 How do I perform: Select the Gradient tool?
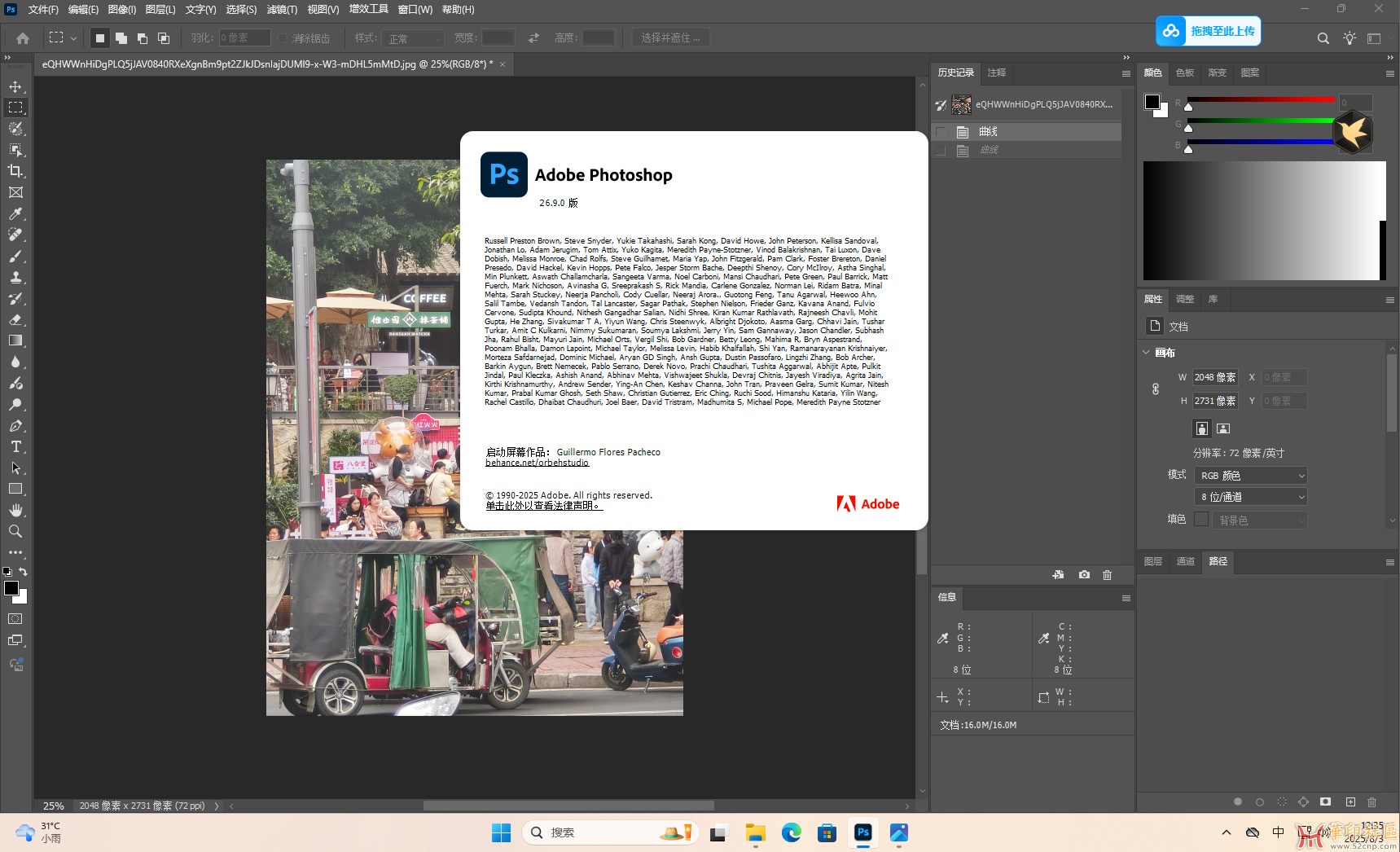[15, 340]
